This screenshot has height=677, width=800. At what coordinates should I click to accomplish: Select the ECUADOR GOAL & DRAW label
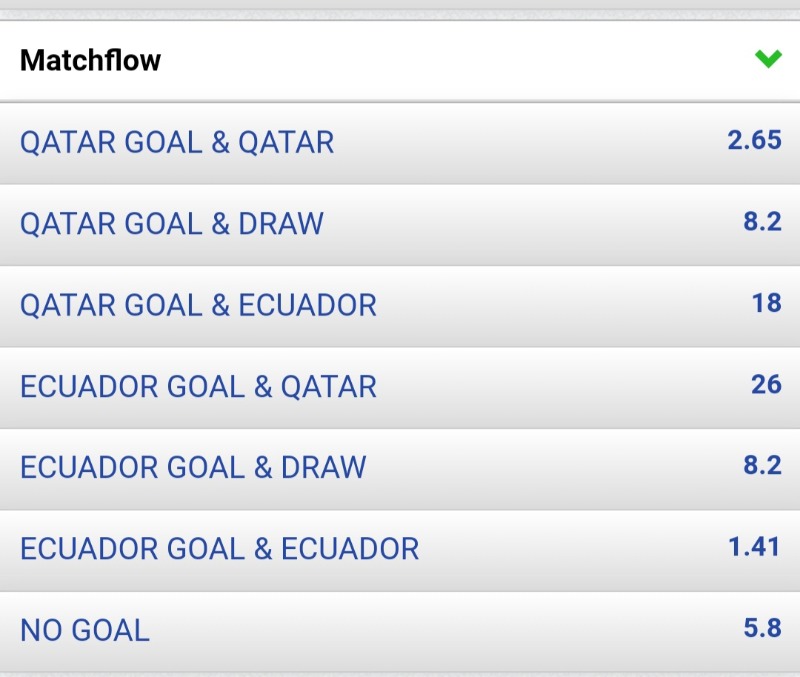tap(193, 467)
